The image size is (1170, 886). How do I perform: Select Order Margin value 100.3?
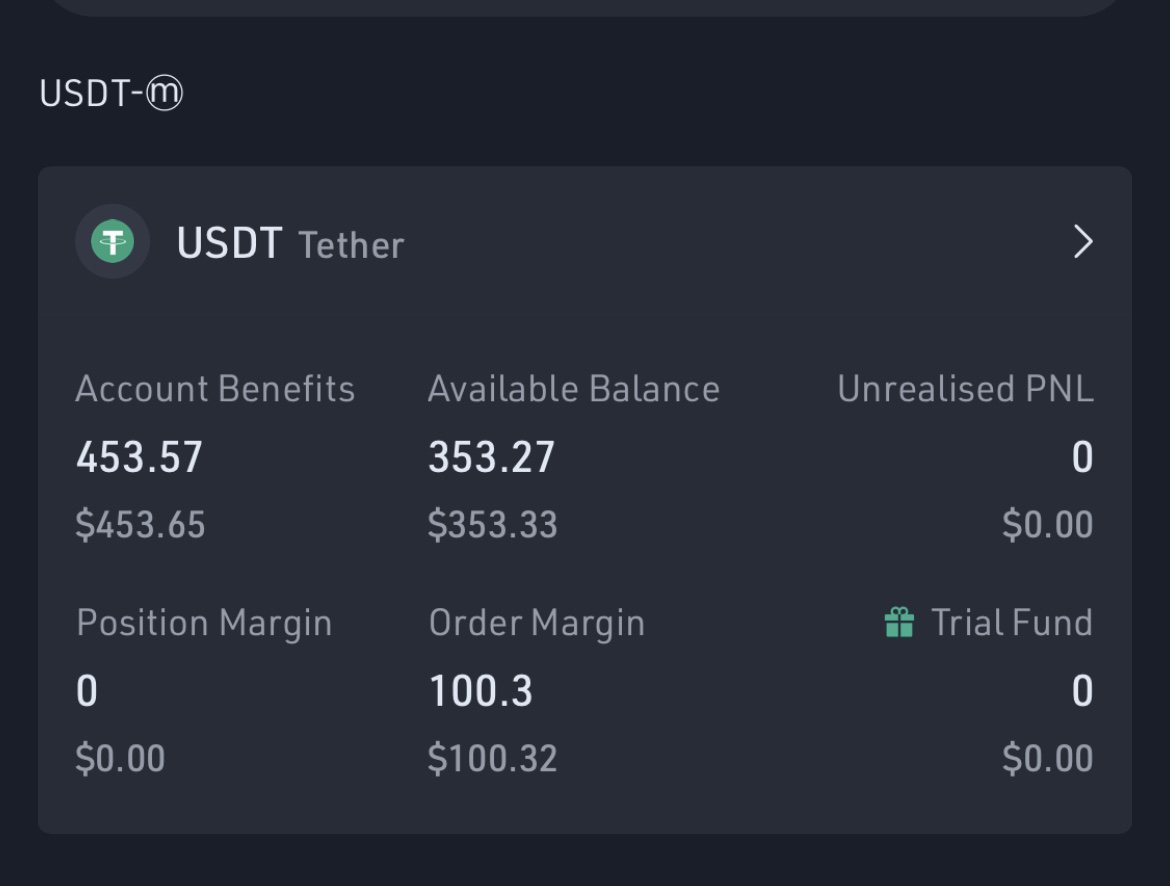point(481,690)
